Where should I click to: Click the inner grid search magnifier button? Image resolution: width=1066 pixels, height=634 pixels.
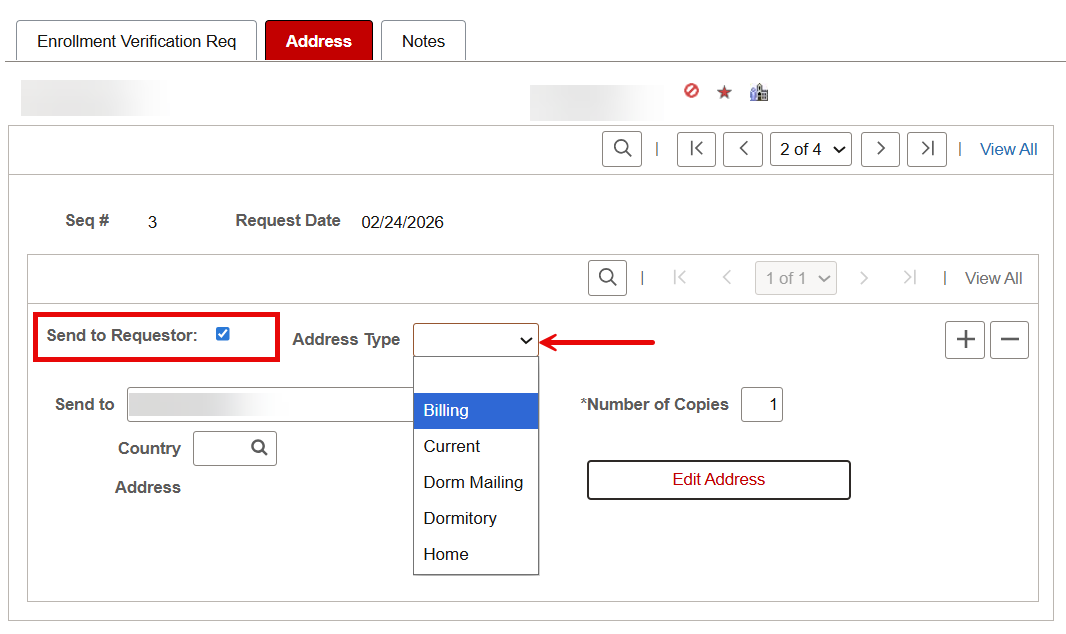[x=607, y=278]
